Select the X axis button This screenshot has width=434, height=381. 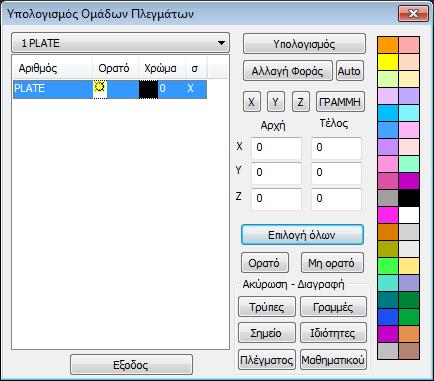click(251, 102)
